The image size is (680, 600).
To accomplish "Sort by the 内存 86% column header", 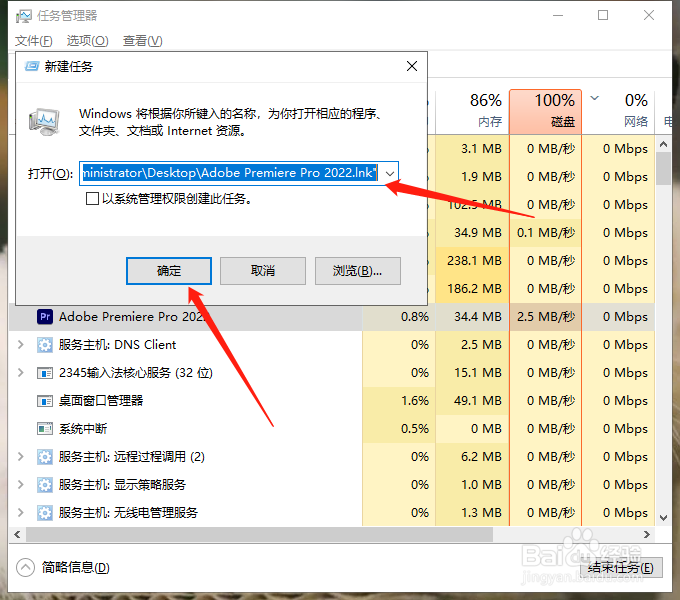I will point(472,111).
